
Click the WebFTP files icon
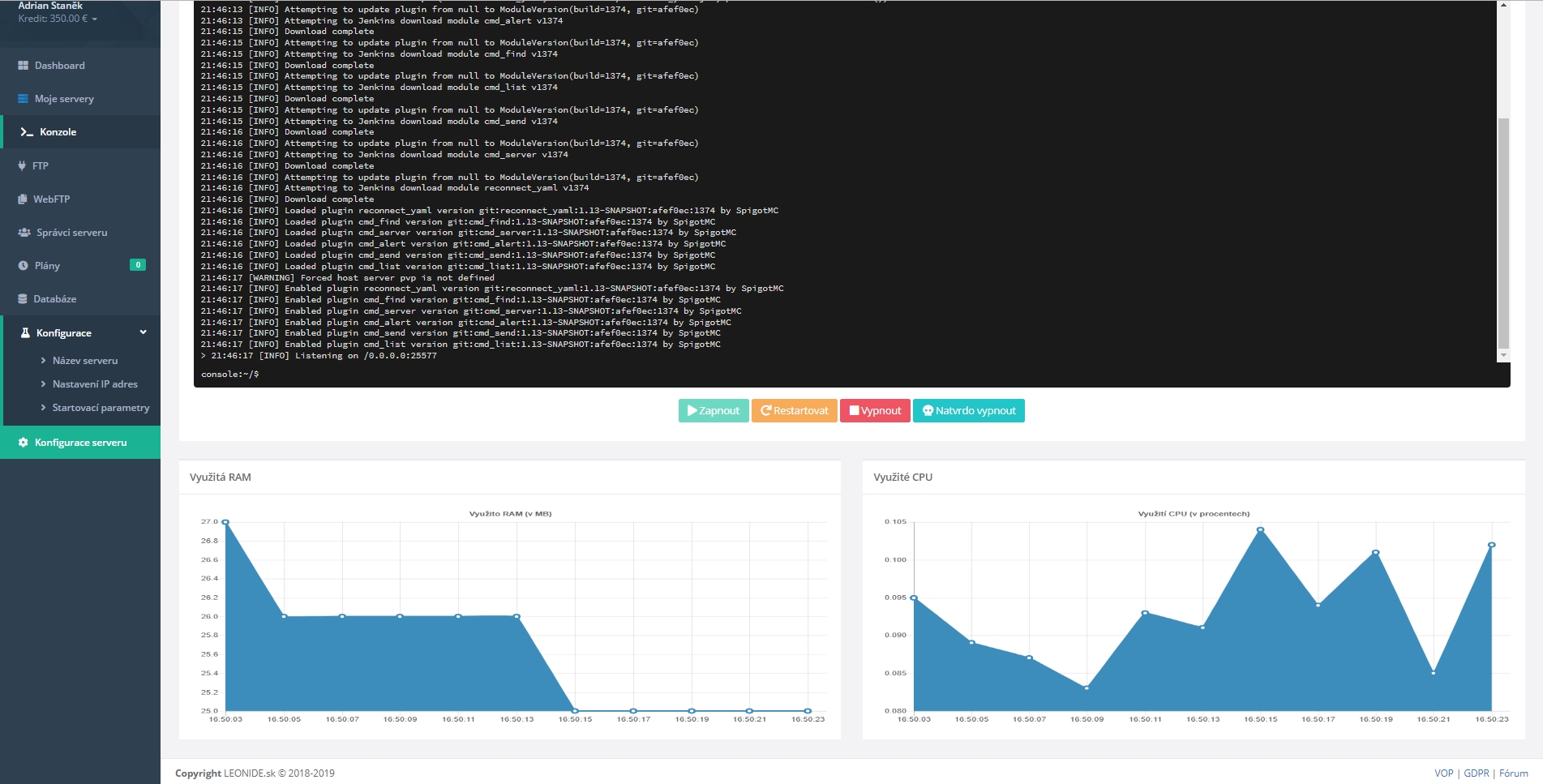tap(23, 199)
